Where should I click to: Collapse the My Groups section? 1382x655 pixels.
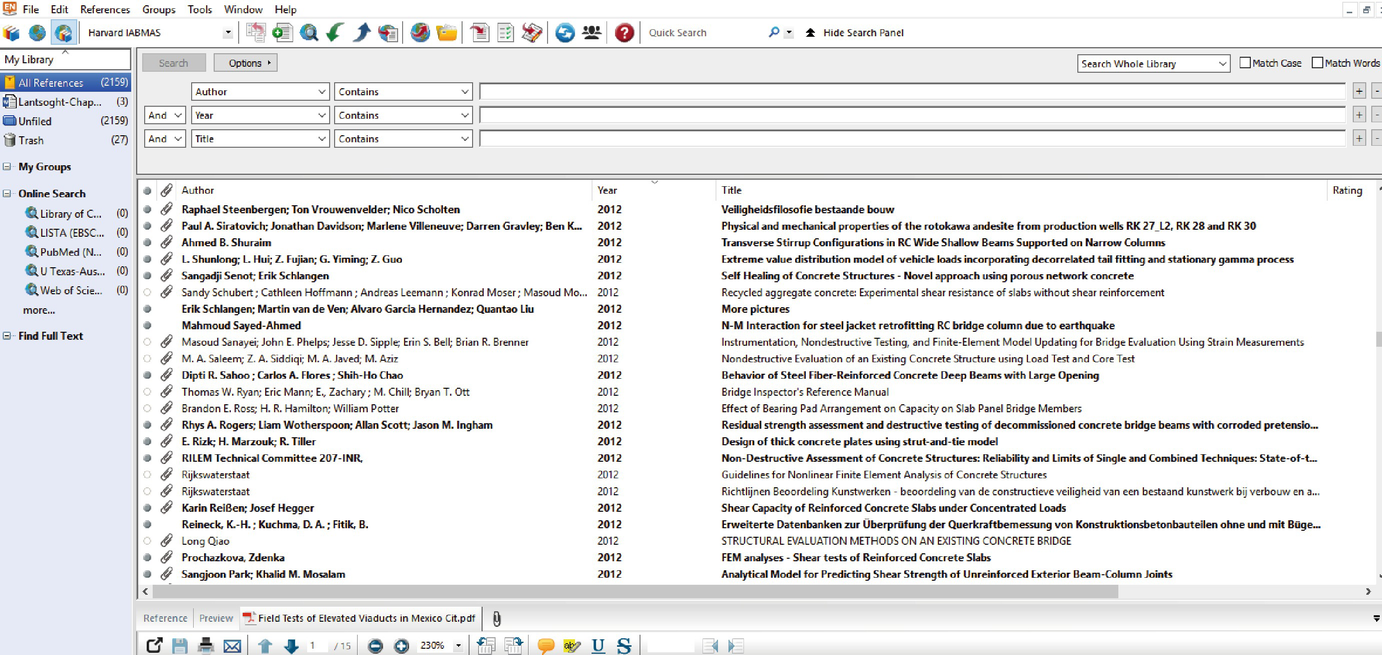(x=7, y=167)
